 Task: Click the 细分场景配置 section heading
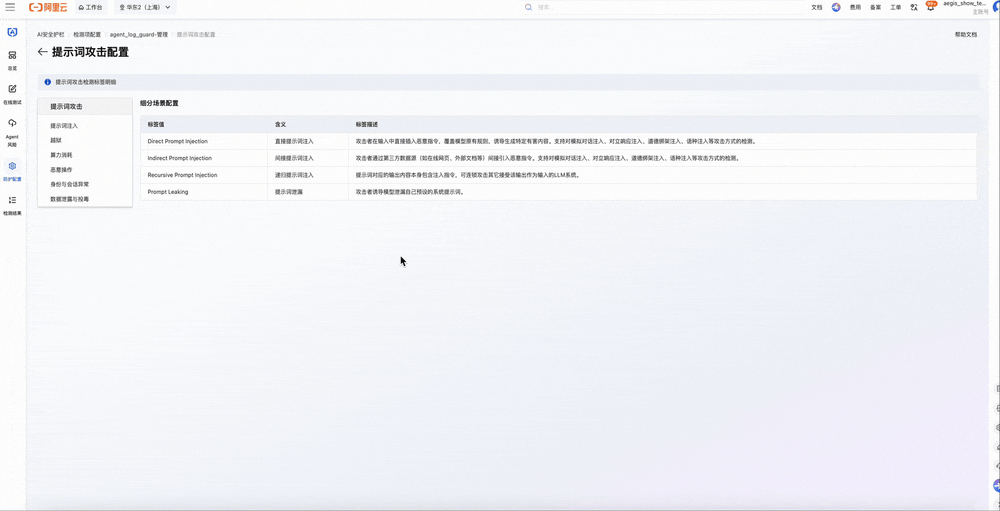(159, 103)
